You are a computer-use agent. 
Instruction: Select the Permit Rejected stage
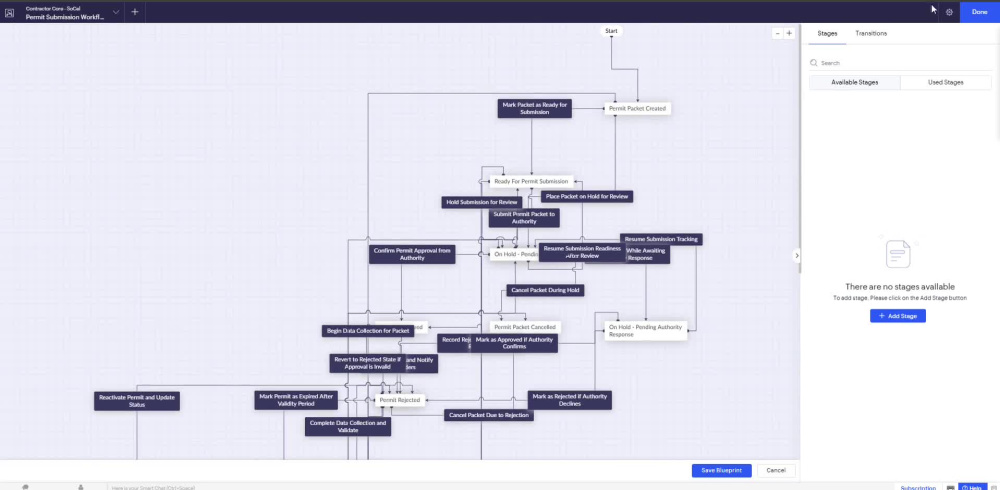pyautogui.click(x=399, y=400)
